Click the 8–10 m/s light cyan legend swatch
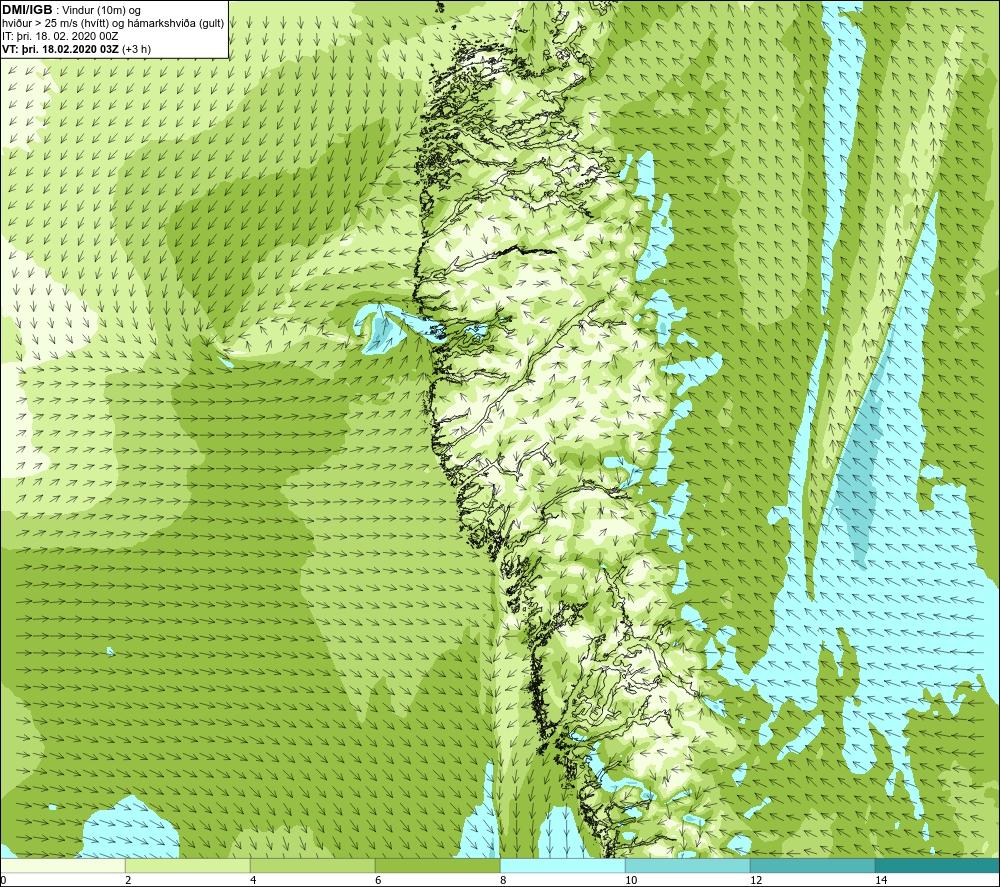1000x887 pixels. click(562, 866)
